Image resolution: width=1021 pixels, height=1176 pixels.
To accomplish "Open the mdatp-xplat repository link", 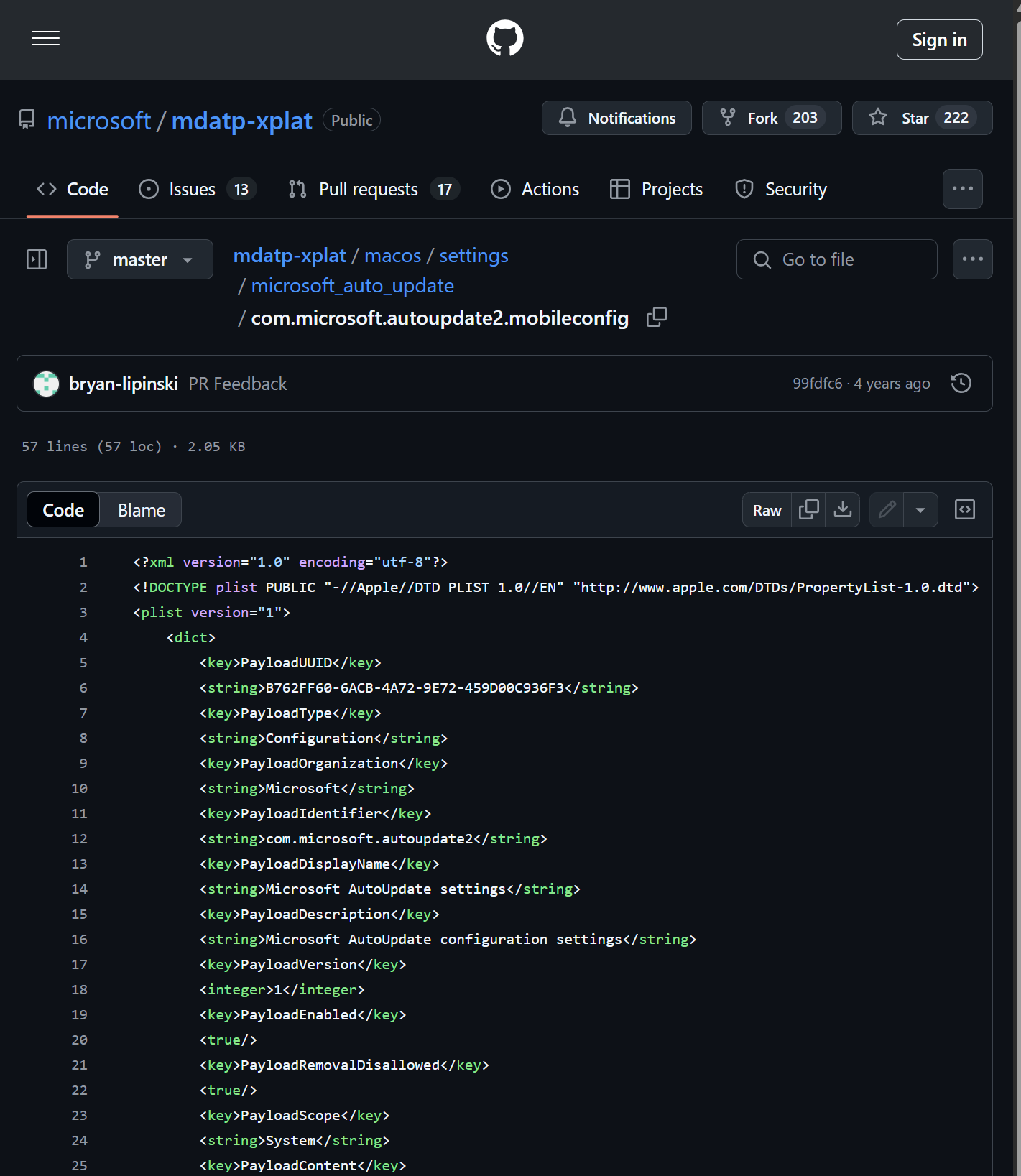I will point(241,120).
